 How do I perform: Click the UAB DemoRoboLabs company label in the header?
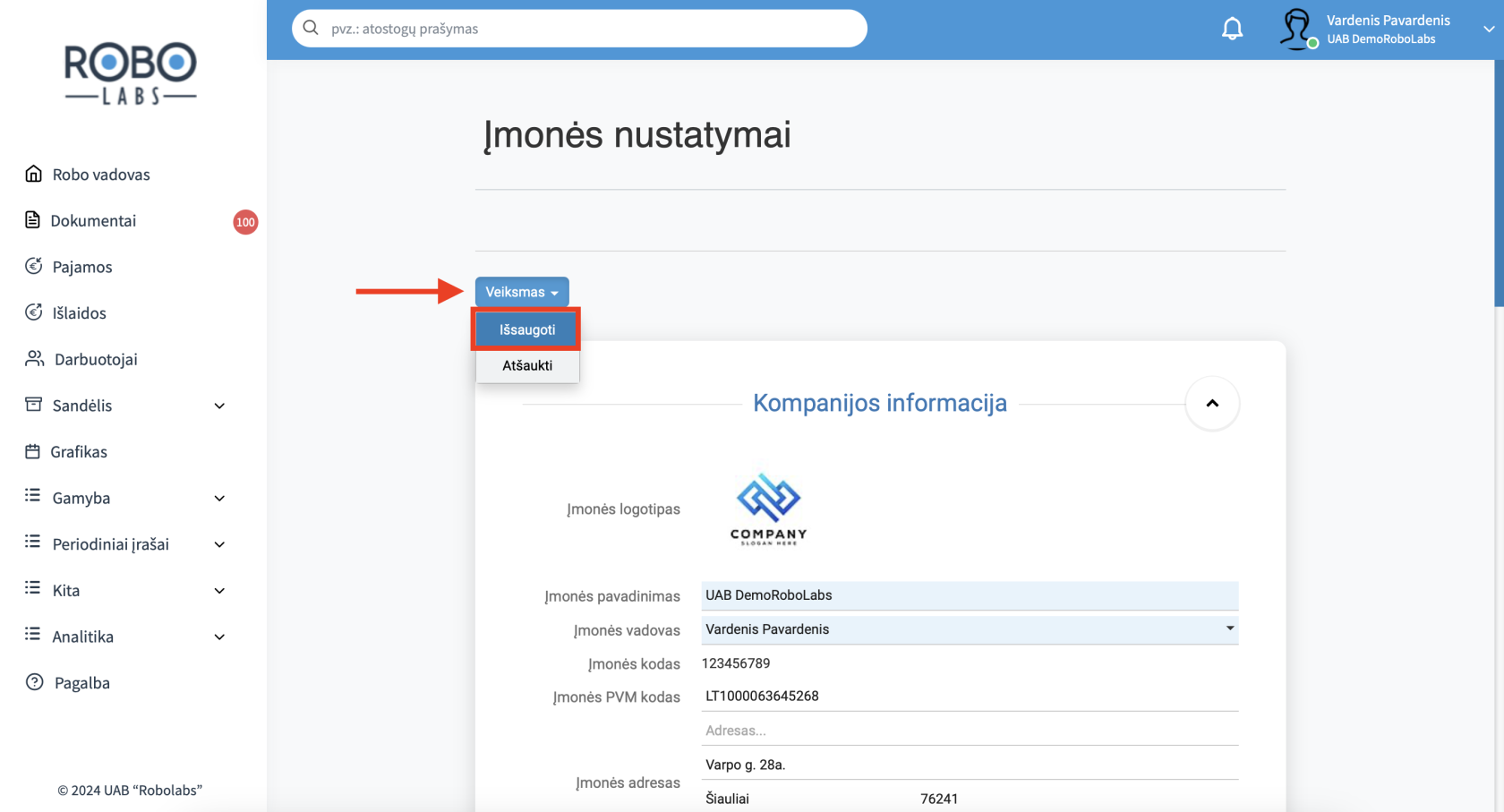point(1380,39)
